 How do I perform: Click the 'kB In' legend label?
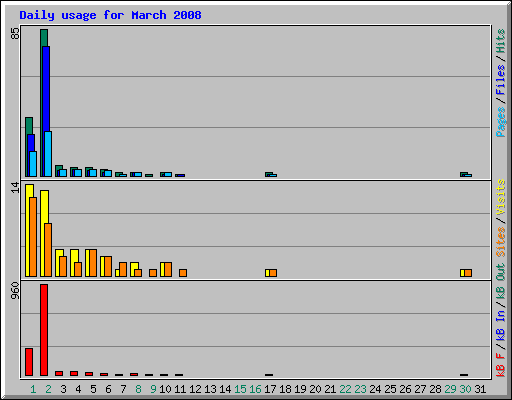[x=500, y=325]
